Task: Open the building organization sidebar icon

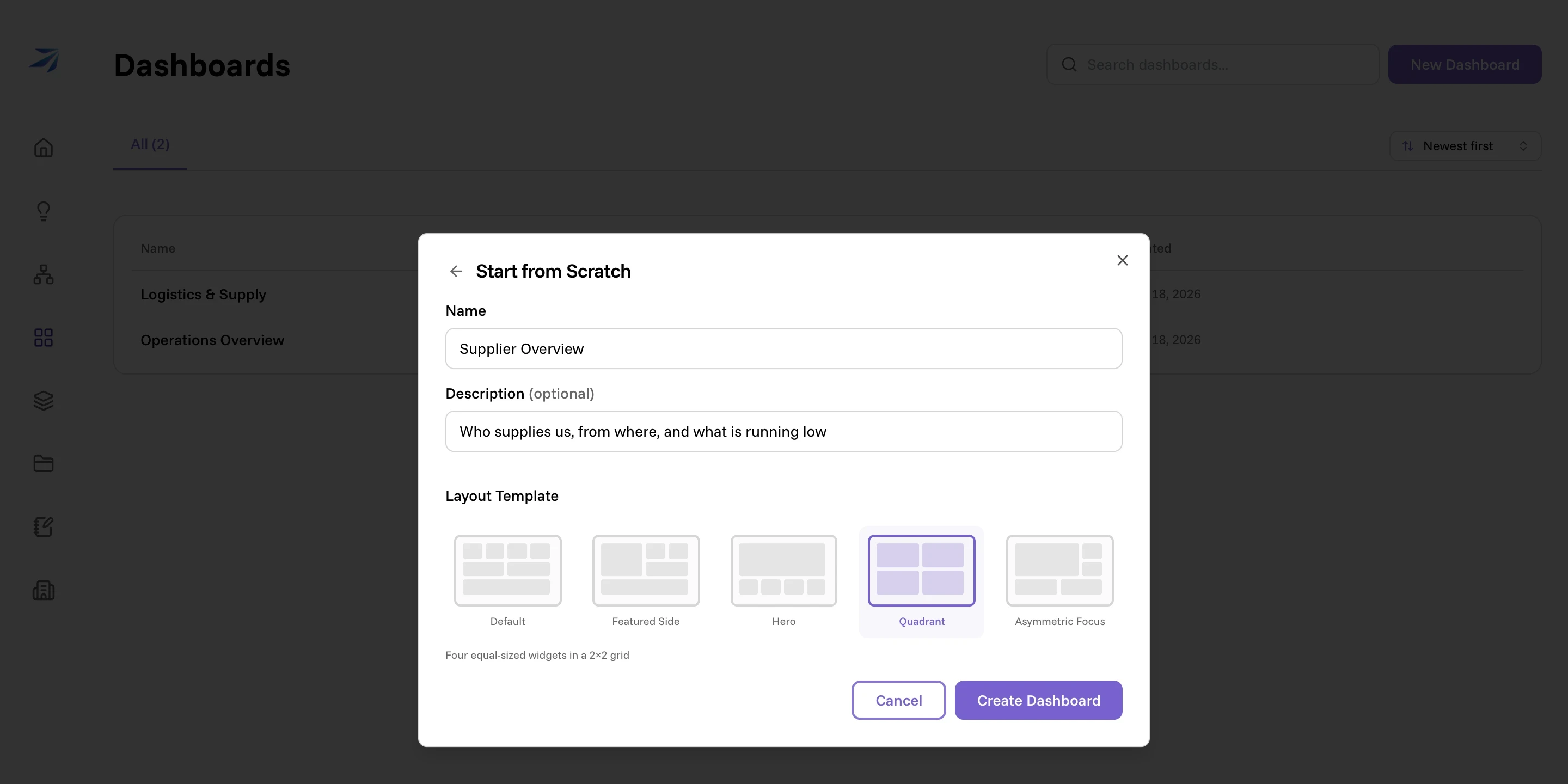Action: pos(43,590)
